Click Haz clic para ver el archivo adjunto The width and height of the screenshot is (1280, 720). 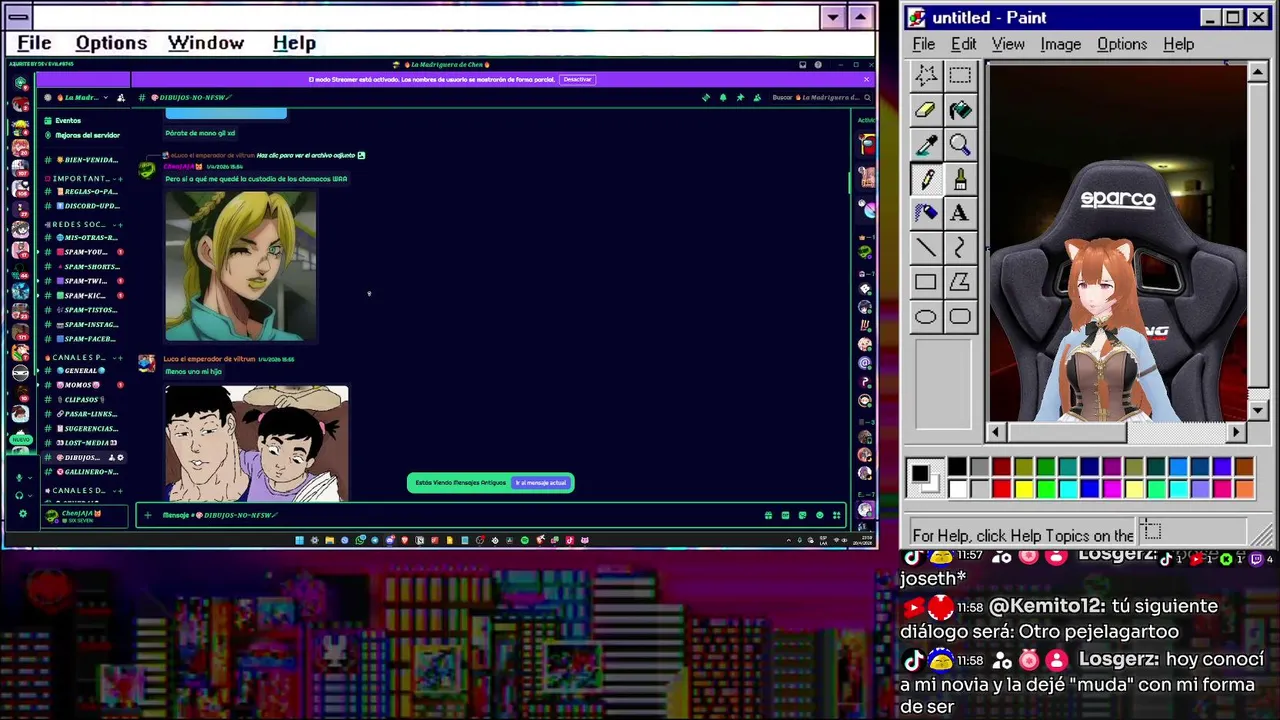[x=306, y=155]
